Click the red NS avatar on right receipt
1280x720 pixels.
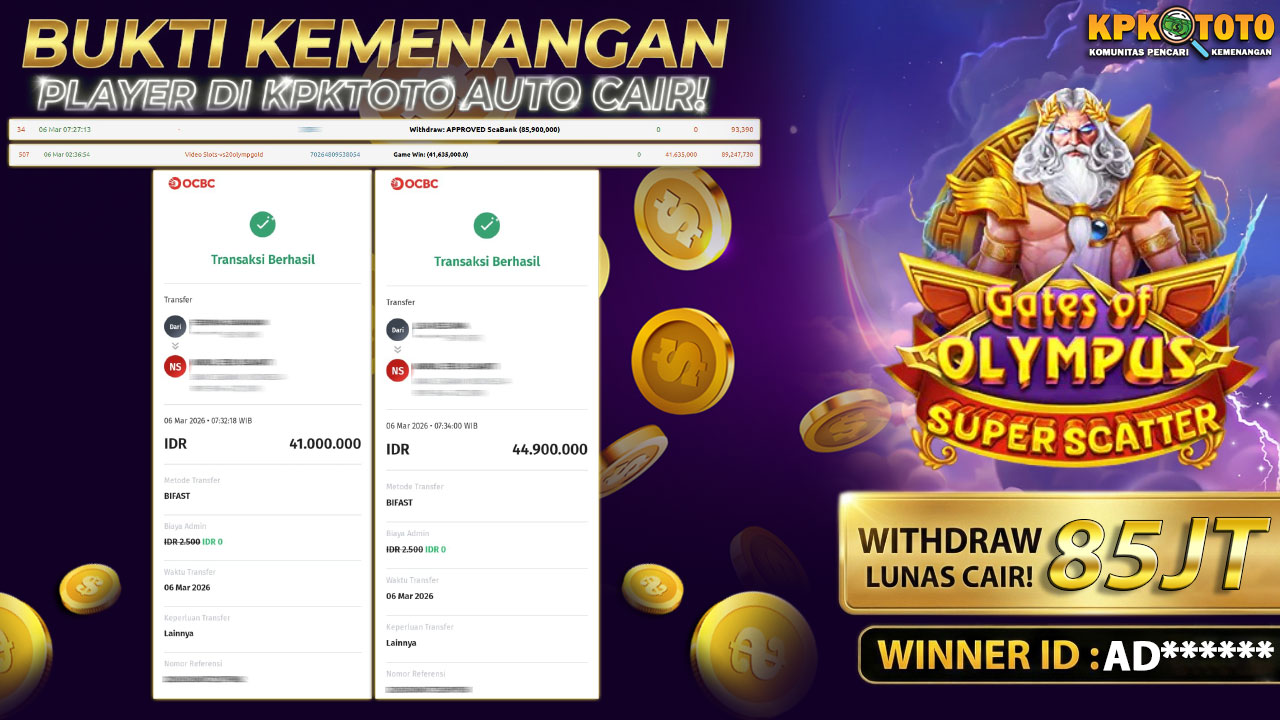(398, 371)
